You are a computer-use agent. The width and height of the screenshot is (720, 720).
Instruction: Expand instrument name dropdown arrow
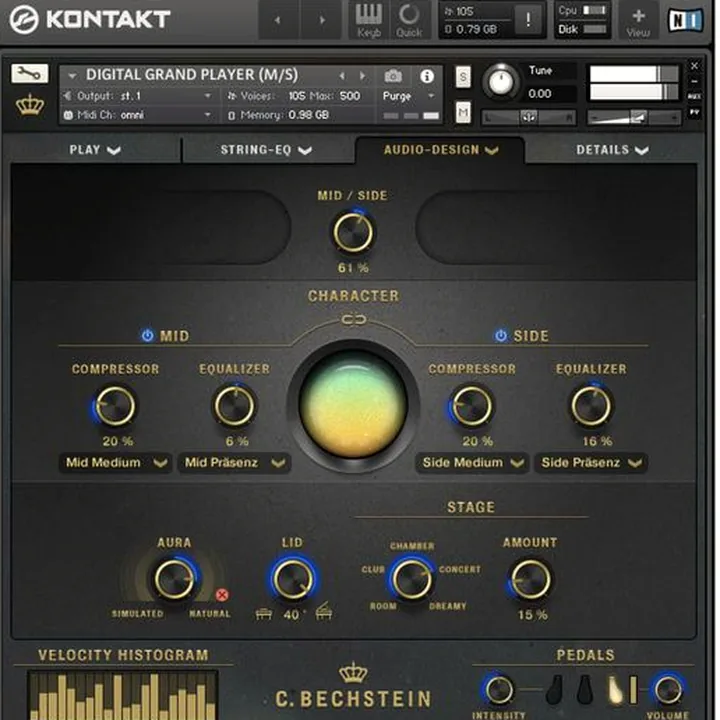[x=72, y=75]
